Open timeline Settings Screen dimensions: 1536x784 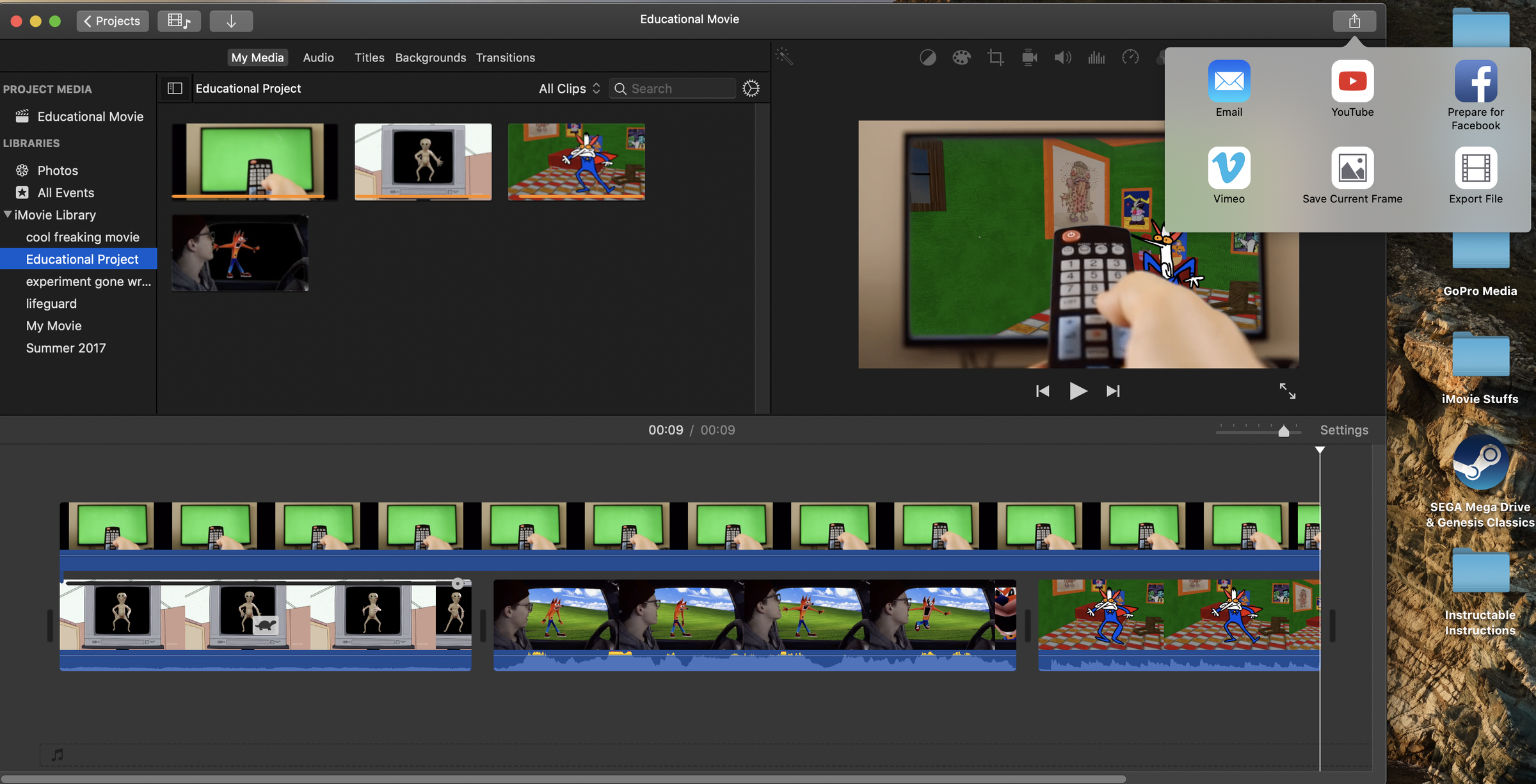point(1344,429)
